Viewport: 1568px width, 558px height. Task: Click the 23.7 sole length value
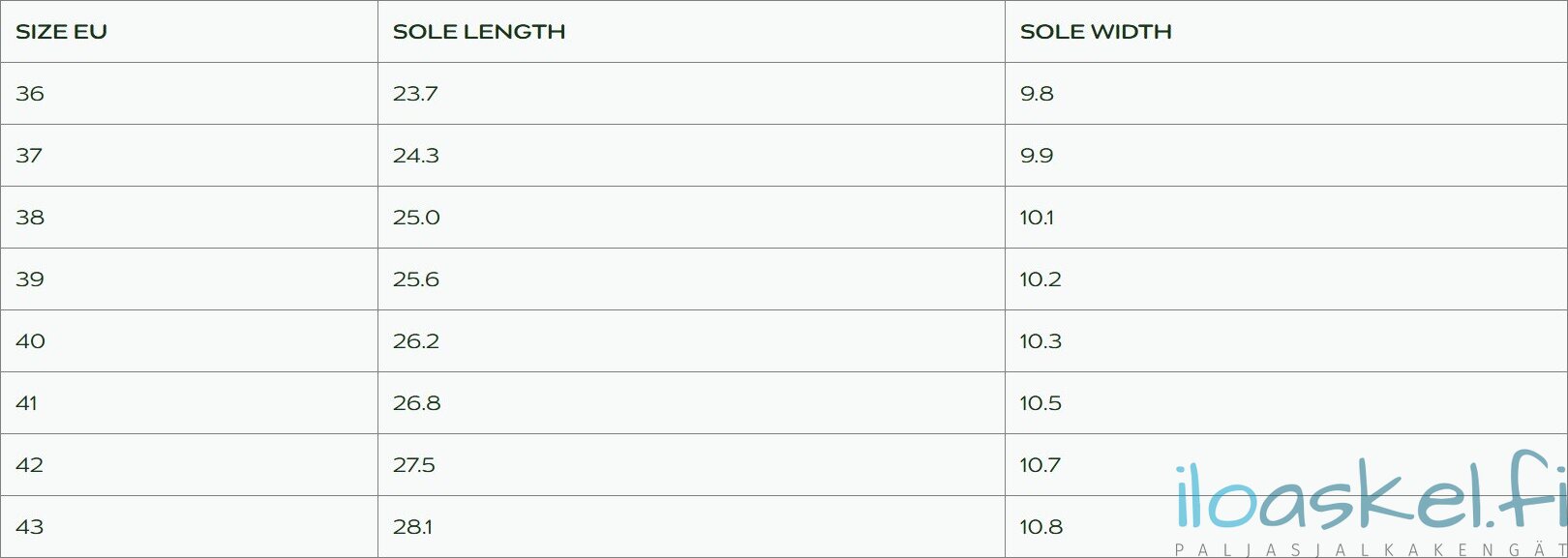coord(415,94)
